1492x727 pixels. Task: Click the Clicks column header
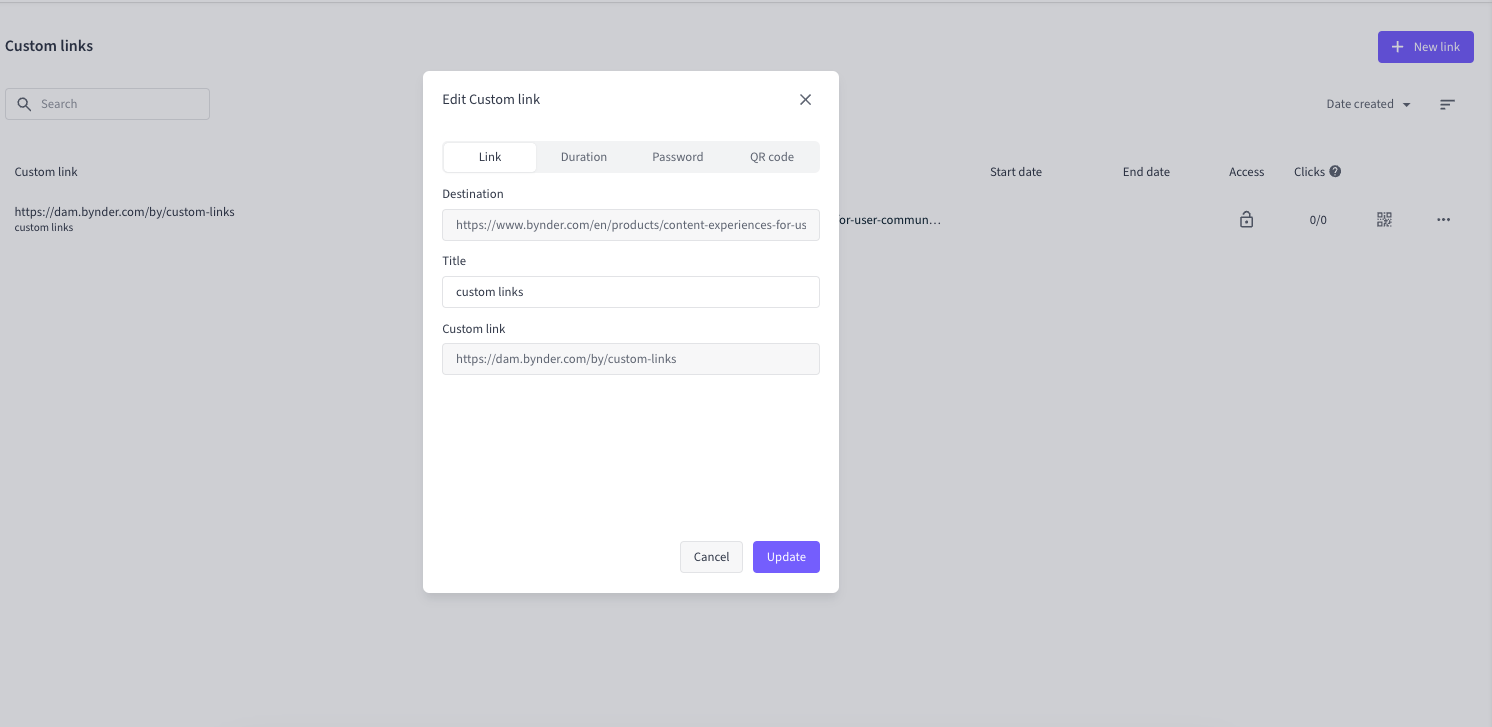coord(1309,172)
